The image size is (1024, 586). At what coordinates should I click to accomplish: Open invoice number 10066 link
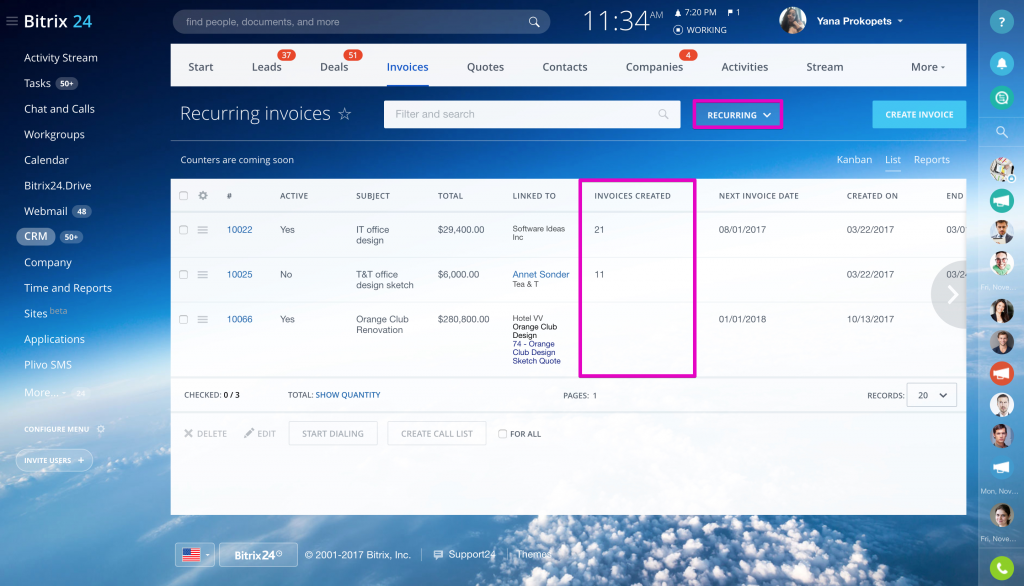(x=240, y=319)
